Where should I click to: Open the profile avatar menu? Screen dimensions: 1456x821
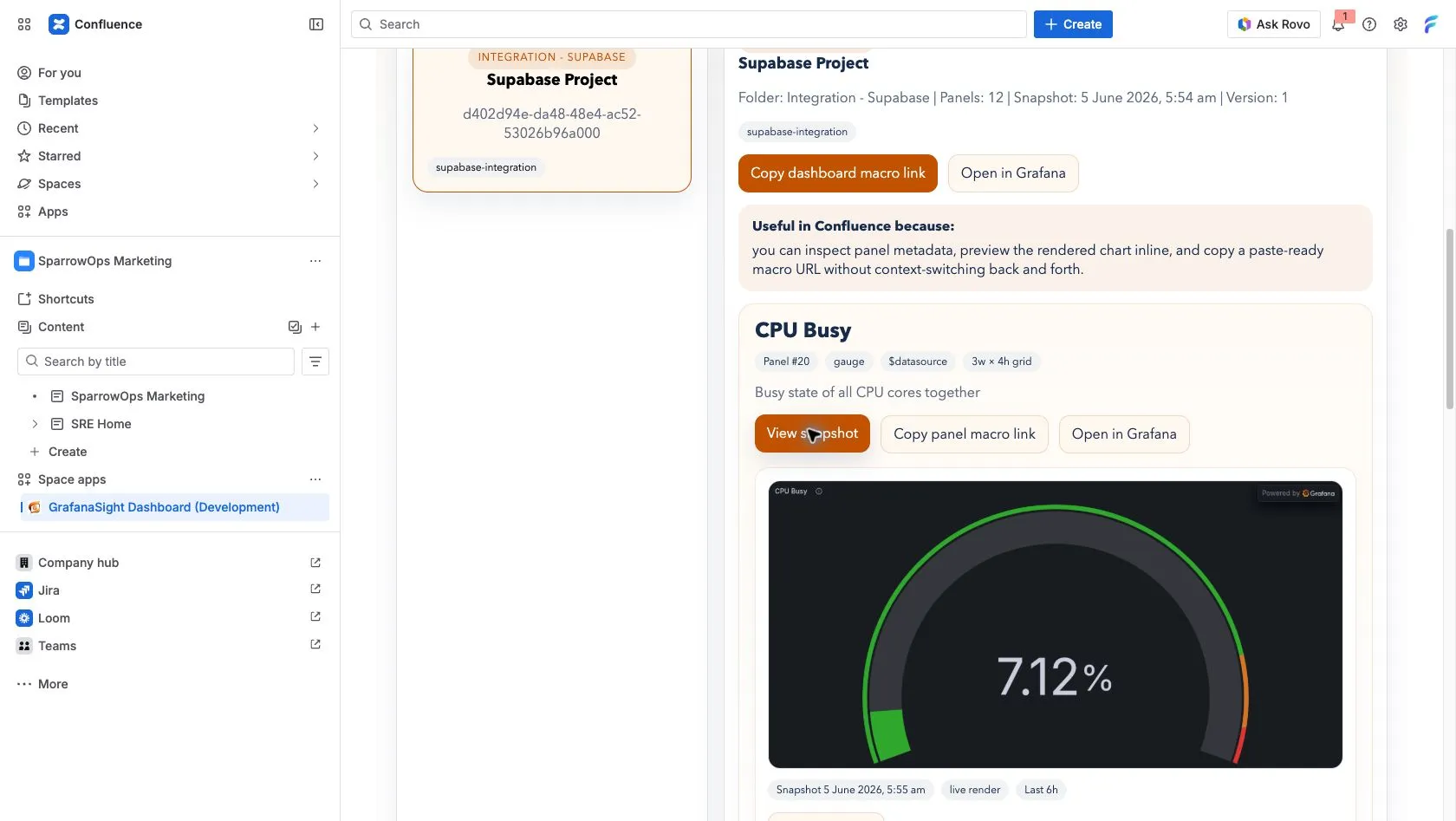point(1431,24)
